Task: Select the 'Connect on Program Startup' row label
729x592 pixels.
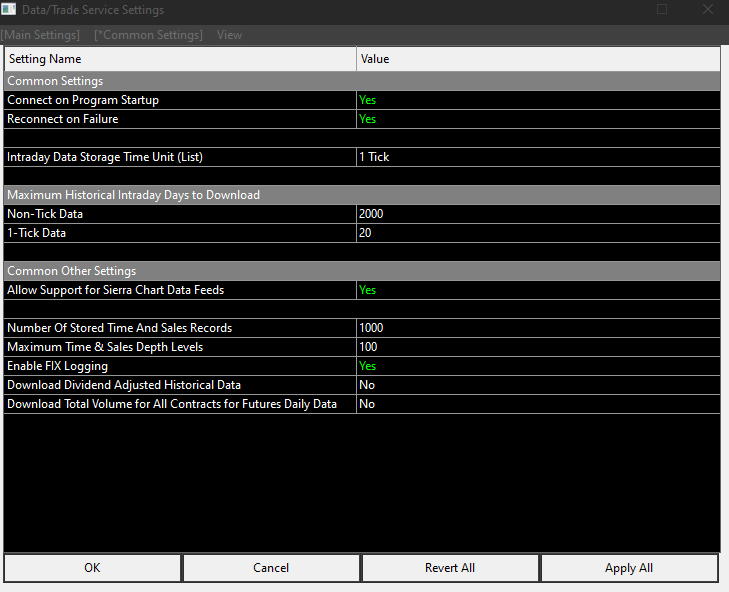Action: click(x=83, y=100)
